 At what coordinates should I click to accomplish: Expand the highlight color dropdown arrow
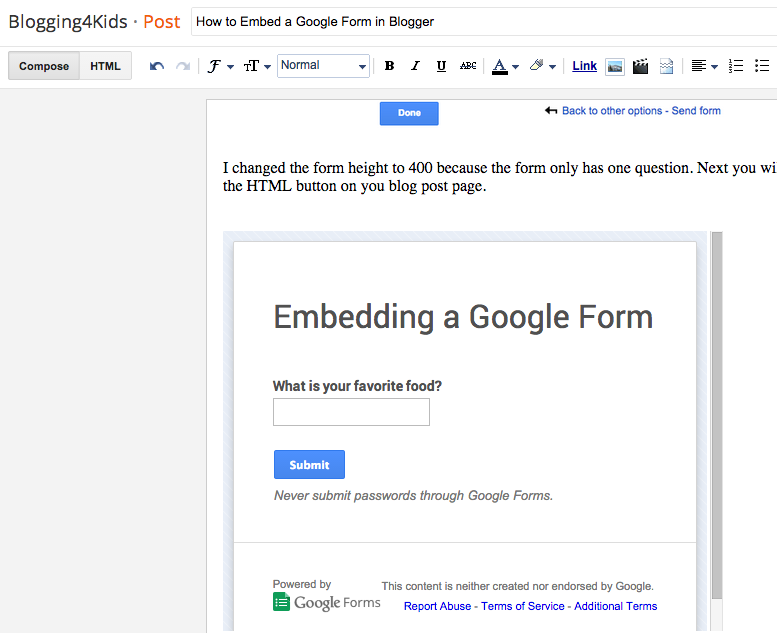click(x=553, y=67)
